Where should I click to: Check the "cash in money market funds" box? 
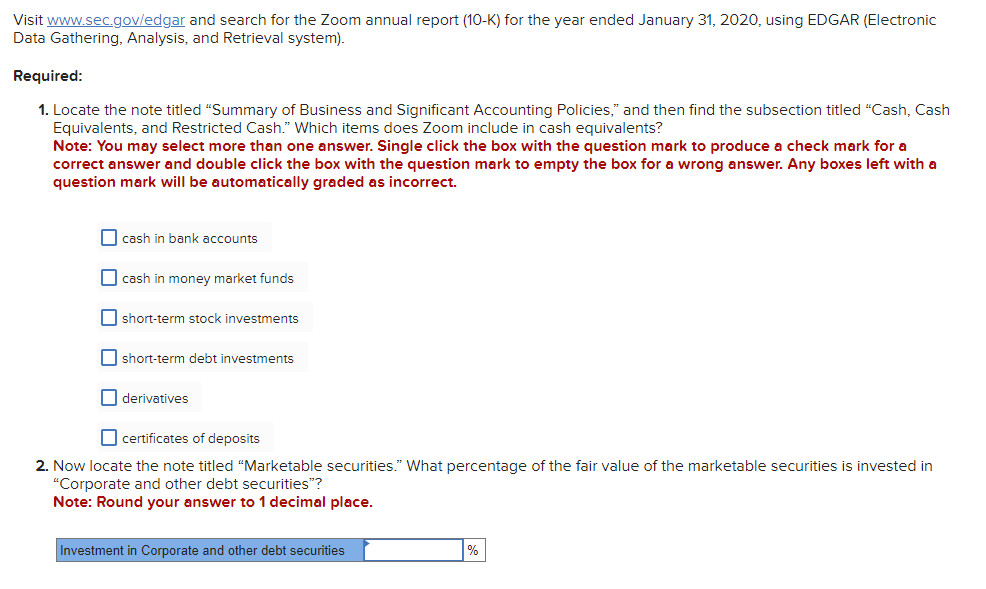(x=108, y=277)
